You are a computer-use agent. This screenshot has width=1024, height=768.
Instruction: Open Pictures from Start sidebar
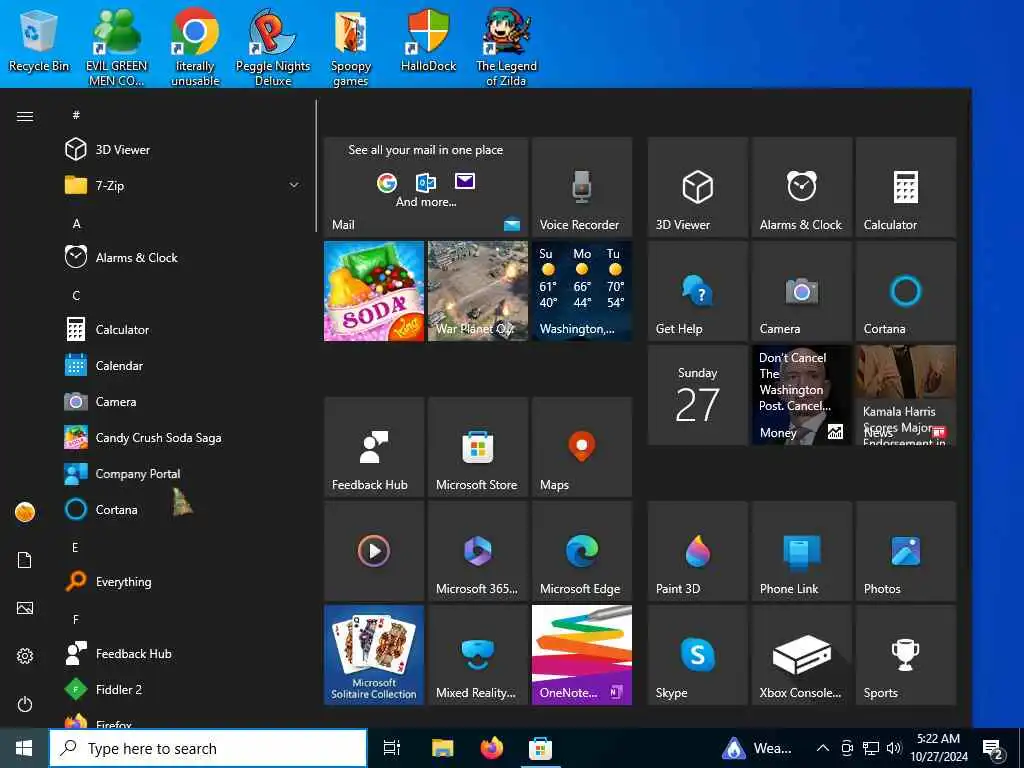25,608
